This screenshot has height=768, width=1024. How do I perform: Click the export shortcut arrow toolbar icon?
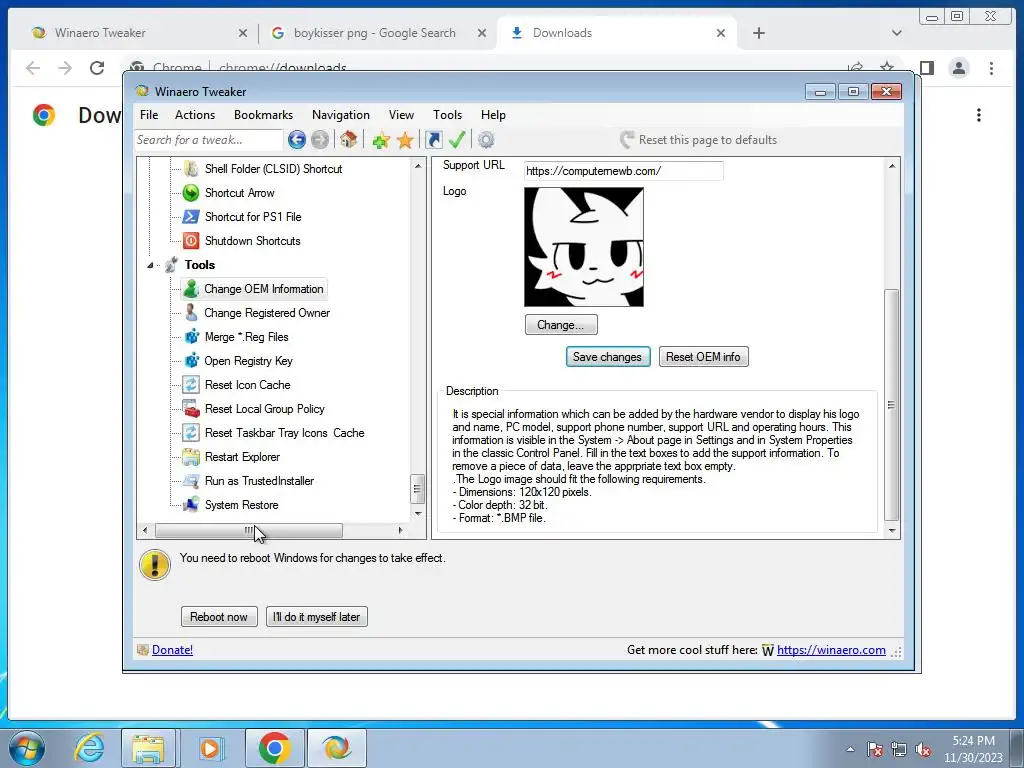[x=434, y=140]
